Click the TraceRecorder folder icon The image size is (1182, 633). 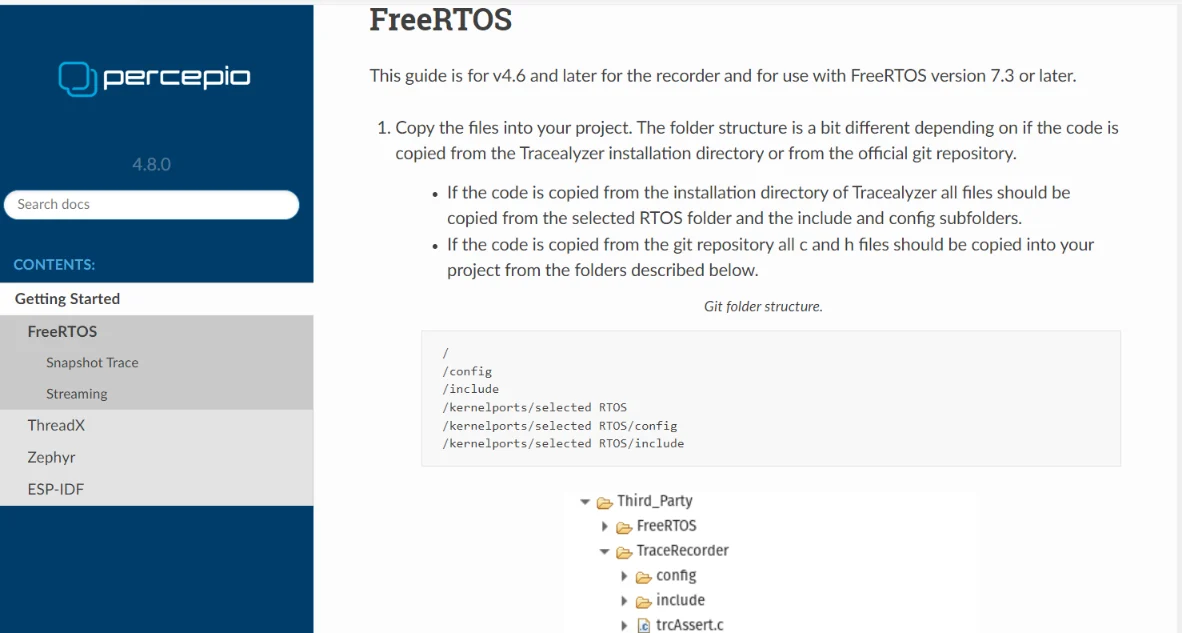[624, 552]
